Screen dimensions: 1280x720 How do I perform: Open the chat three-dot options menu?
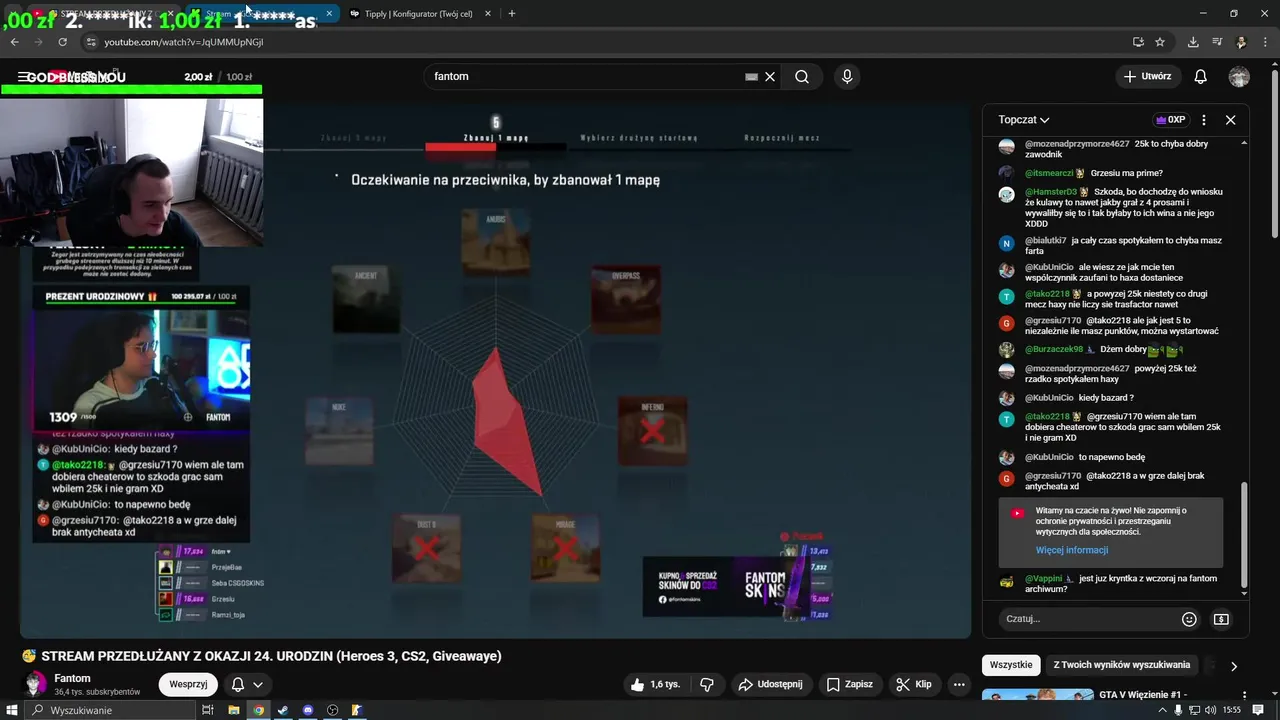pyautogui.click(x=1204, y=120)
